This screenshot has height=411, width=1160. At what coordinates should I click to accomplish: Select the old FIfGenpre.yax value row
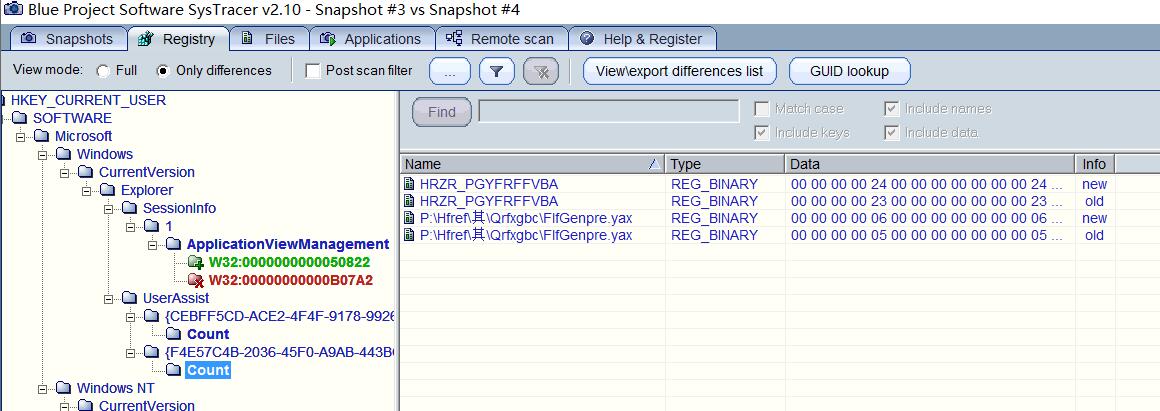coord(758,235)
